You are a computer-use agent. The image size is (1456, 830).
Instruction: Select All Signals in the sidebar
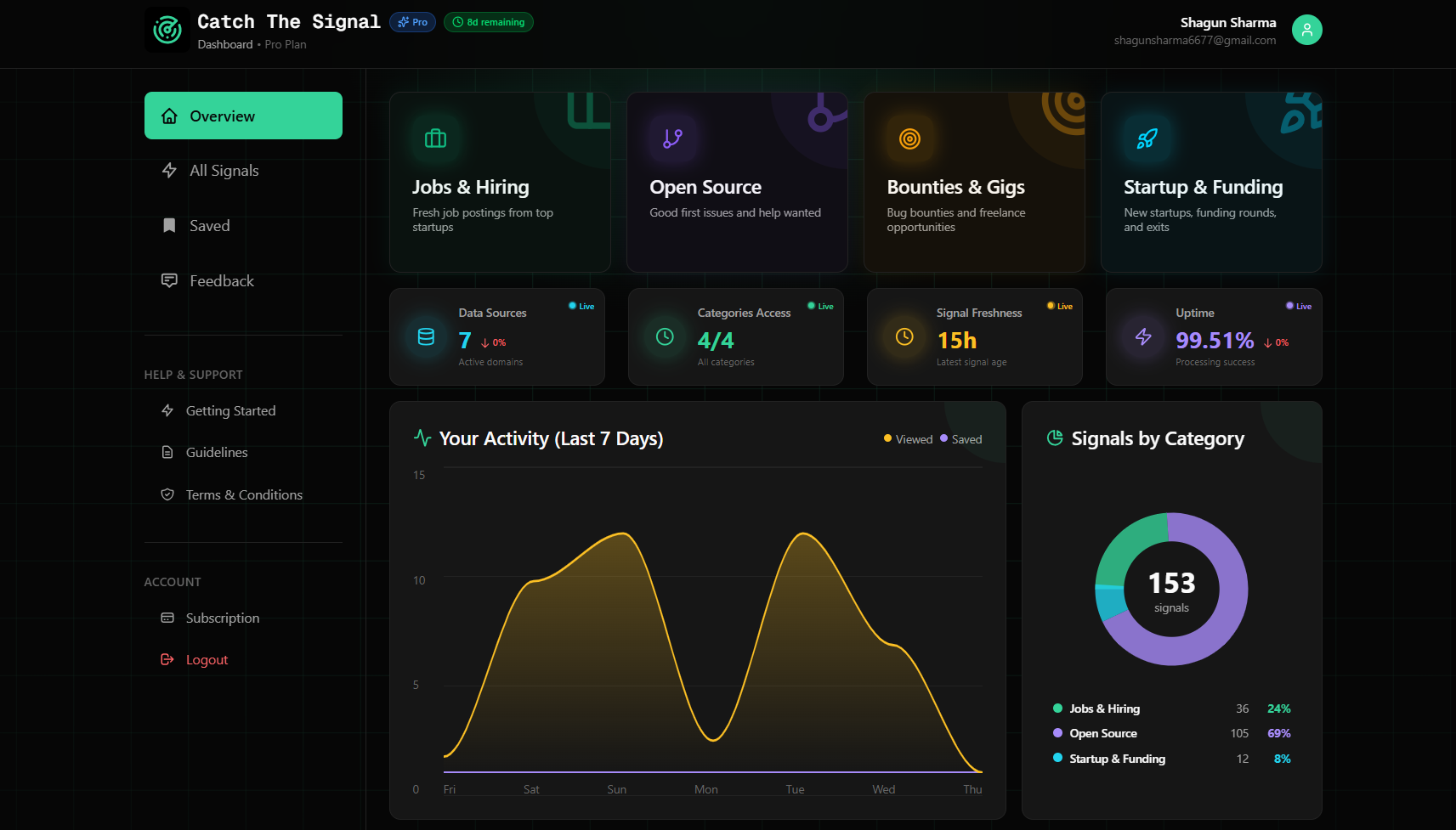(x=224, y=170)
